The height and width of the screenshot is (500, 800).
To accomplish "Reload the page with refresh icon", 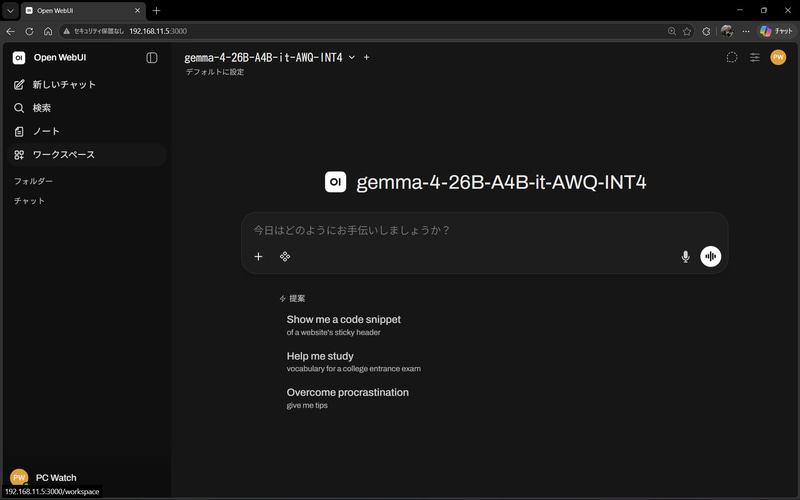I will pos(29,31).
